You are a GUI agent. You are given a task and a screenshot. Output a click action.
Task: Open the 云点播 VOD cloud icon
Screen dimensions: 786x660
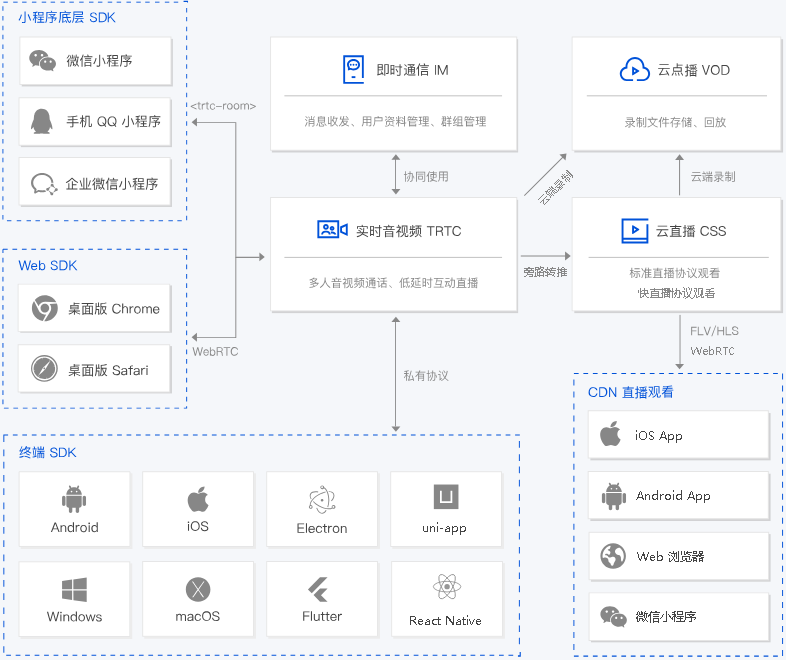coord(634,70)
